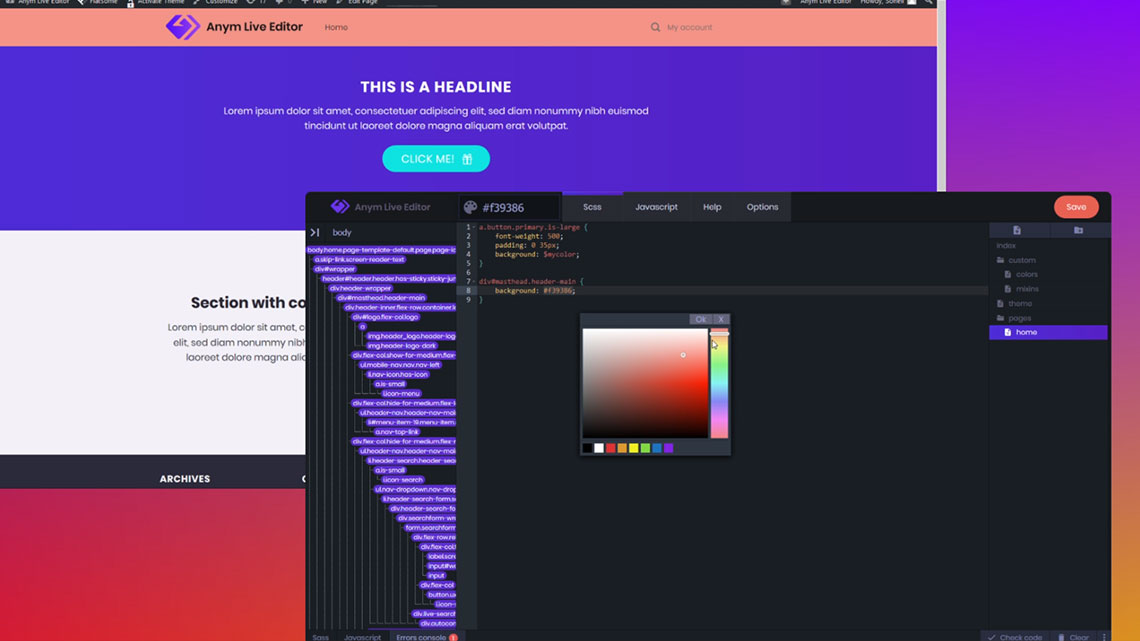
Task: Pick the red preset swatch in color picker
Action: (610, 448)
